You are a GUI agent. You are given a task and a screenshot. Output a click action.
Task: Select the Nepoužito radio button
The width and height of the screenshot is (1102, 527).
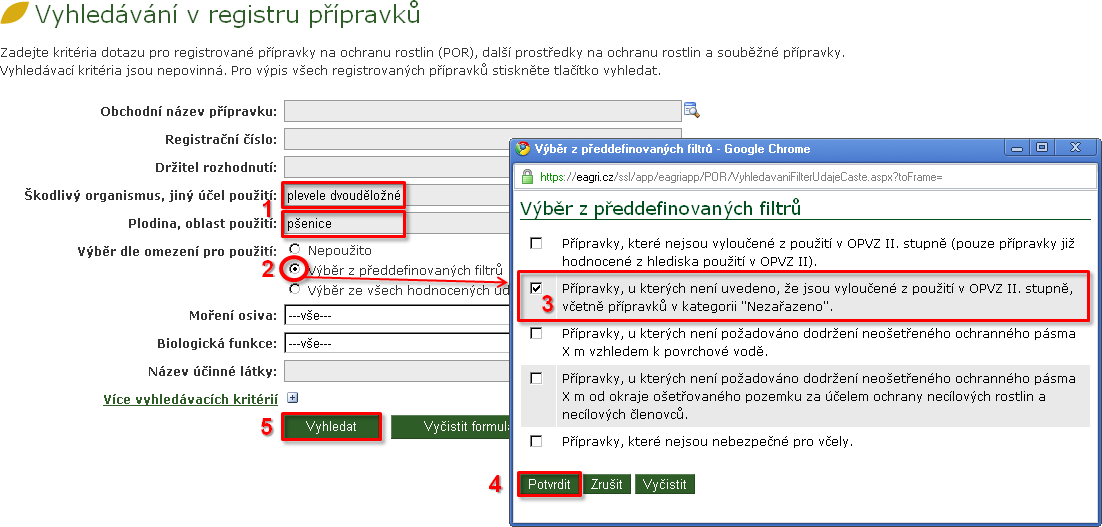coord(294,249)
